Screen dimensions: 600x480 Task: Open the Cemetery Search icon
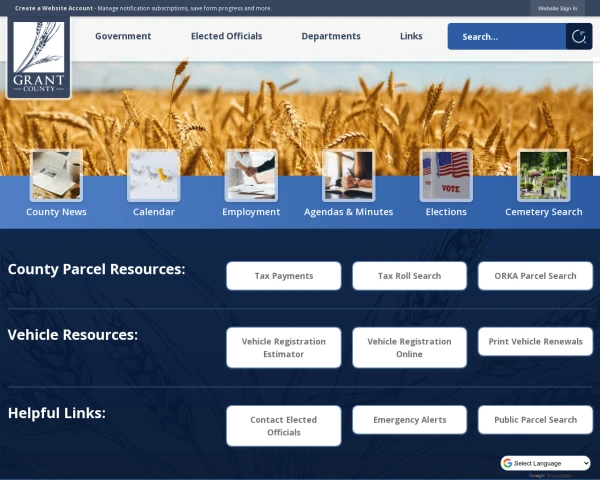pyautogui.click(x=543, y=176)
